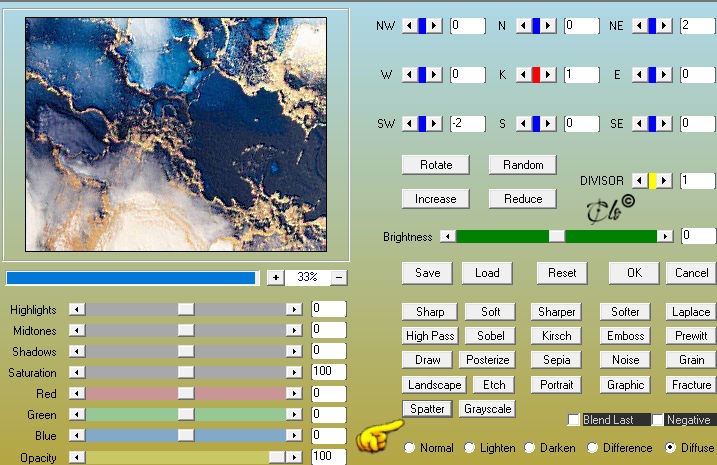Viewport: 717px width, 465px height.
Task: Click the Brightness slider thumb
Action: tap(556, 236)
